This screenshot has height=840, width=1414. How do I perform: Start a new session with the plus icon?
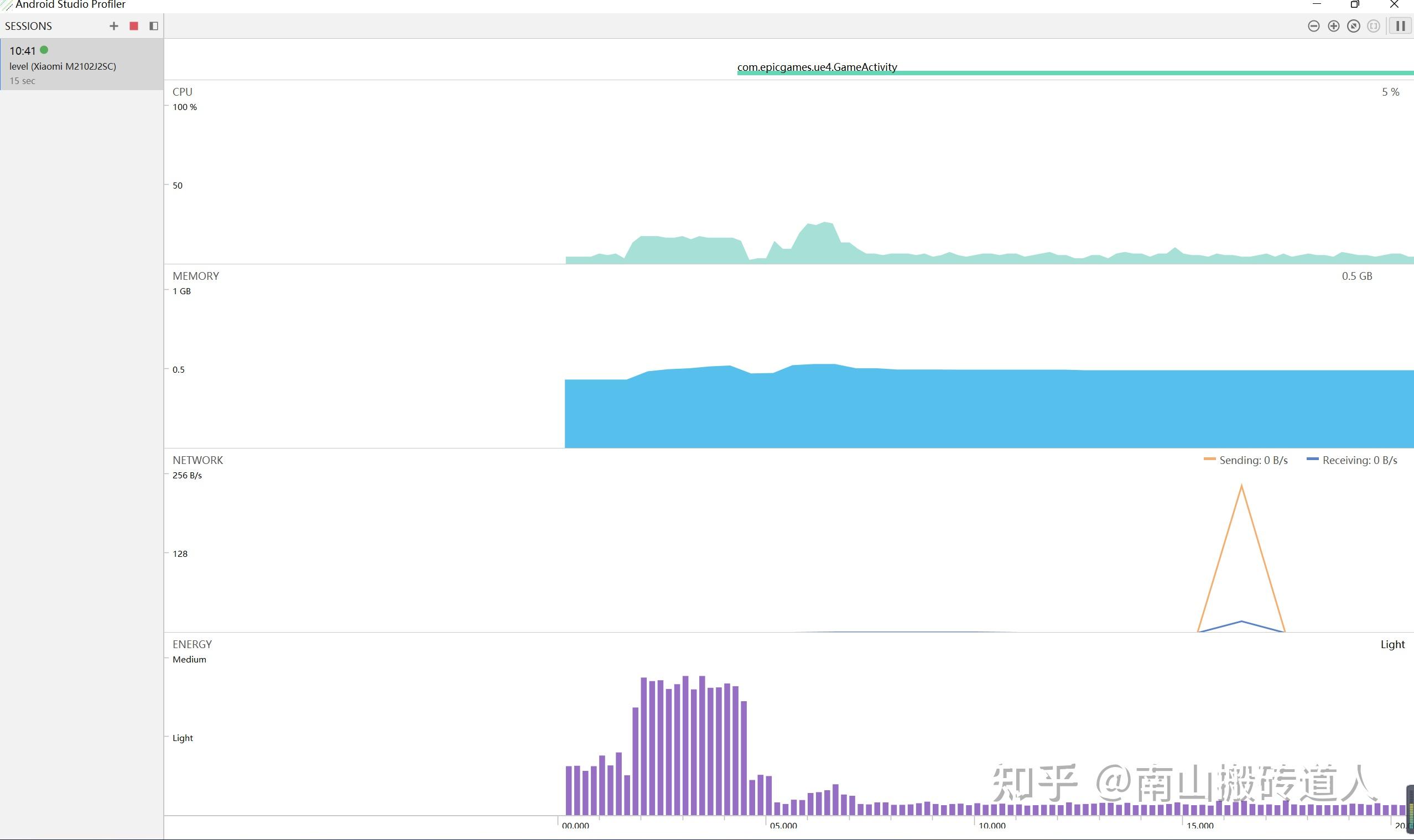[113, 25]
